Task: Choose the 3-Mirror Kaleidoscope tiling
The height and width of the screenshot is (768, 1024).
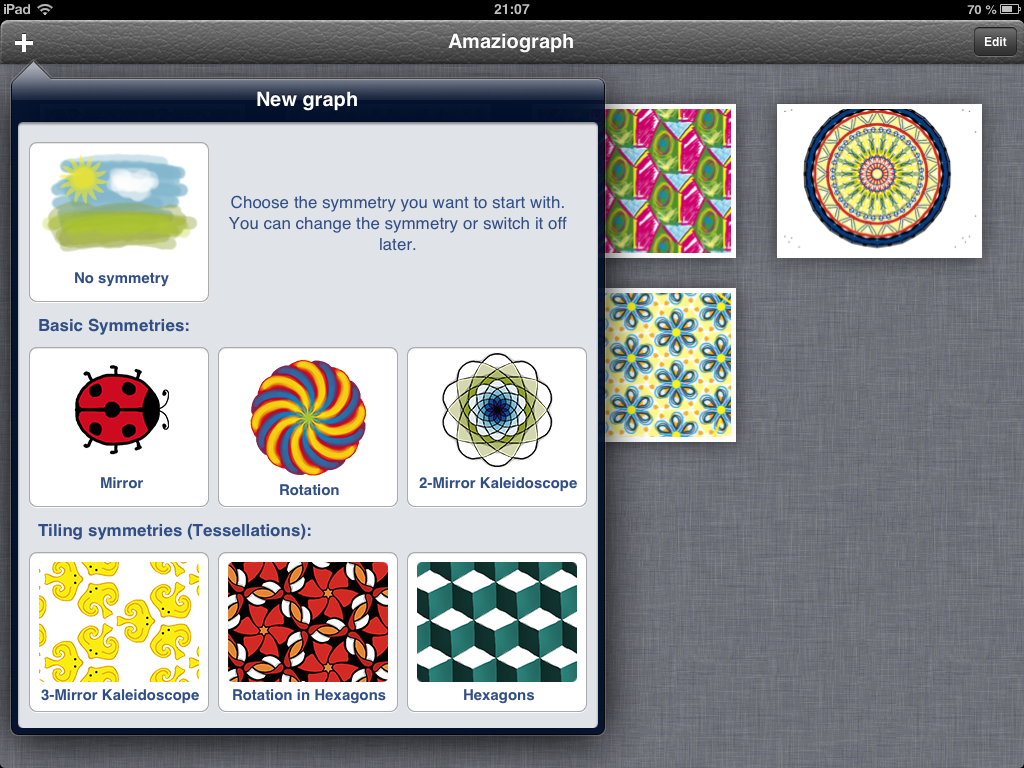Action: tap(119, 632)
